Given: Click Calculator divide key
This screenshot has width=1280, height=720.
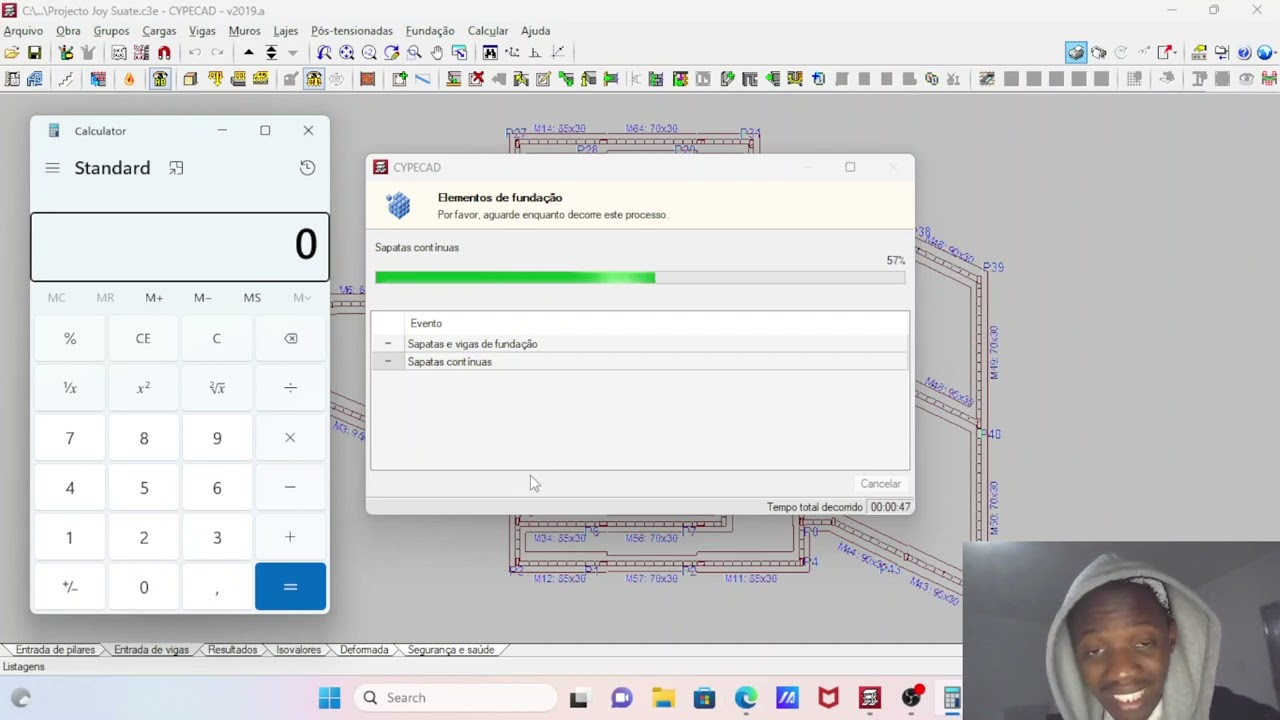Looking at the screenshot, I should (290, 388).
